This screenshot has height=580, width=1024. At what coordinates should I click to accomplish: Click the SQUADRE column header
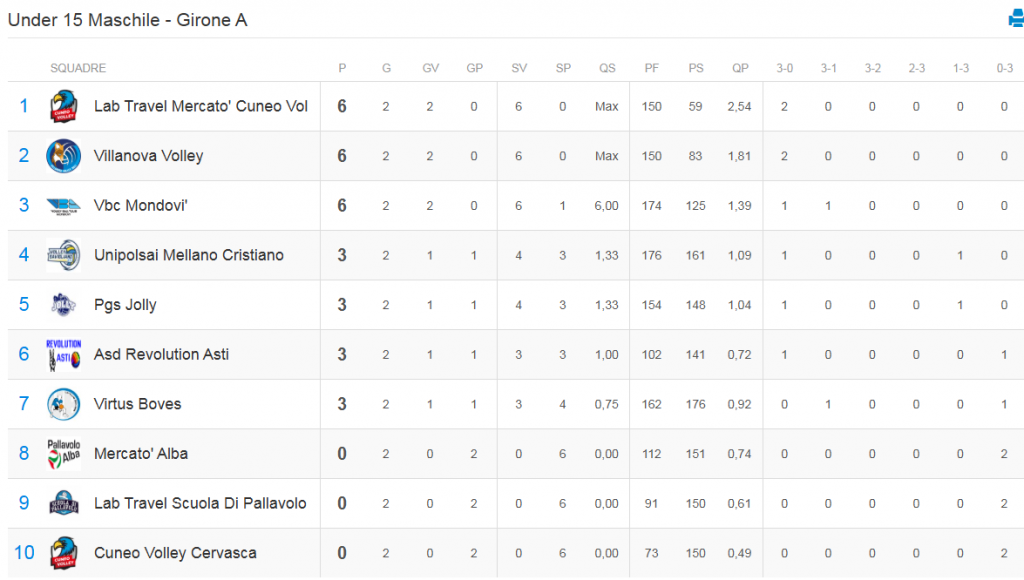pos(78,68)
